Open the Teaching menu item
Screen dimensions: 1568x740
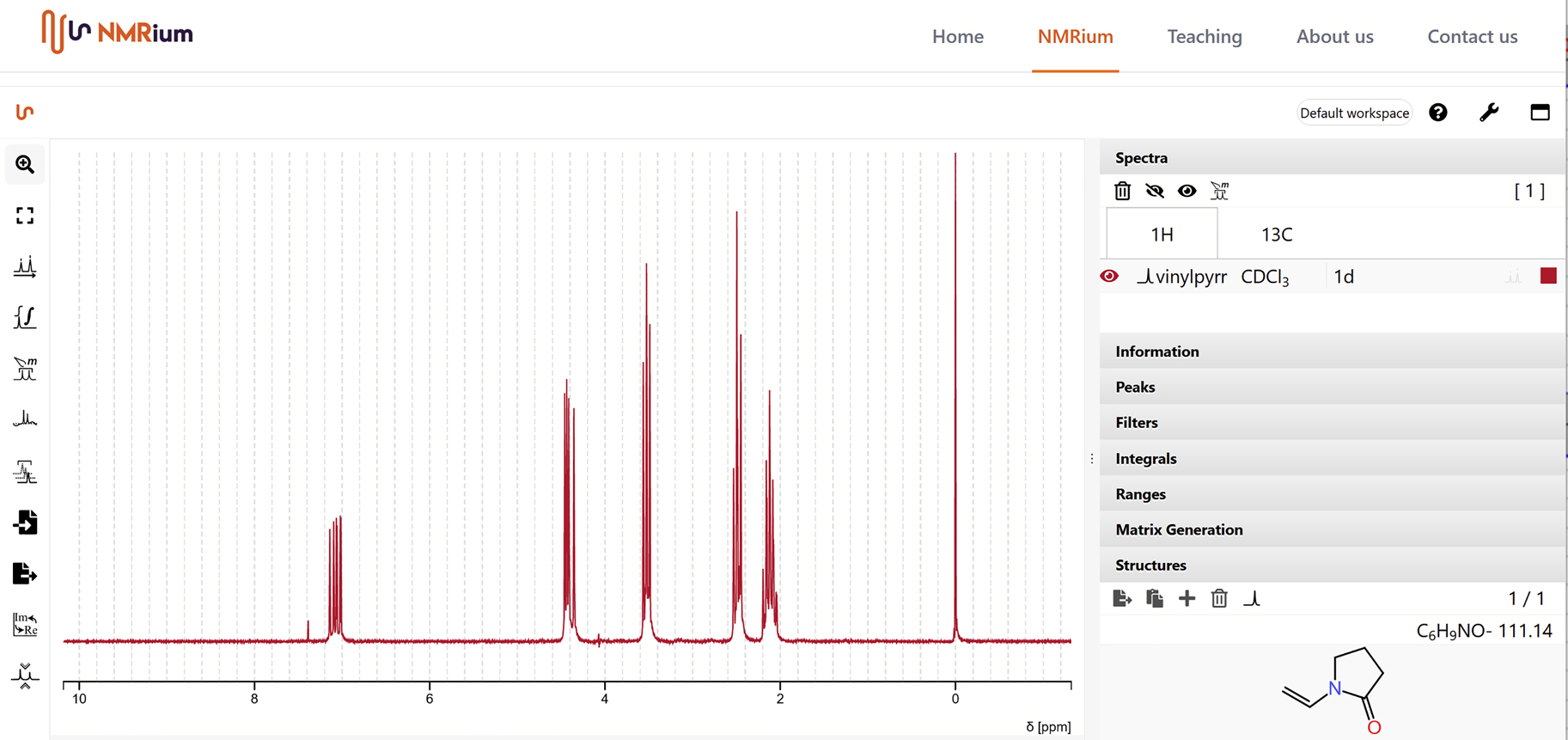click(x=1204, y=36)
